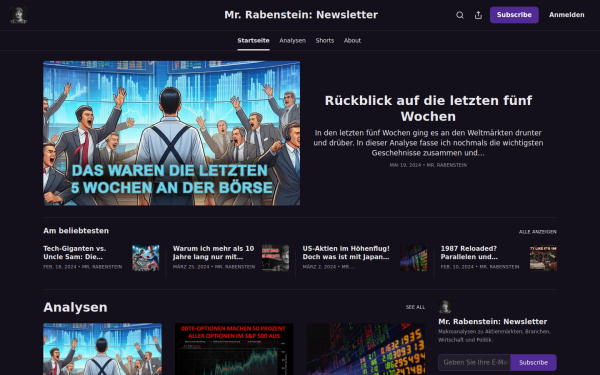Click the featured article summary text
The image size is (600, 375).
428,143
